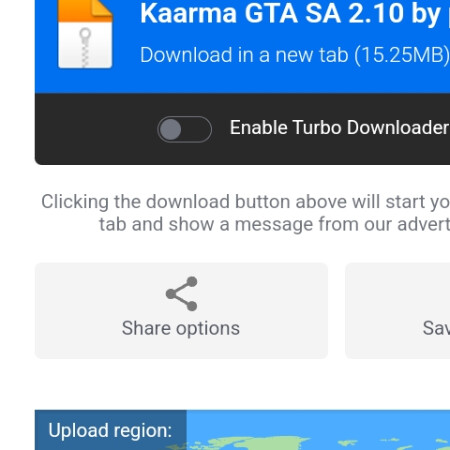The width and height of the screenshot is (450, 450).
Task: Open Download in a new tab link
Action: 295,55
